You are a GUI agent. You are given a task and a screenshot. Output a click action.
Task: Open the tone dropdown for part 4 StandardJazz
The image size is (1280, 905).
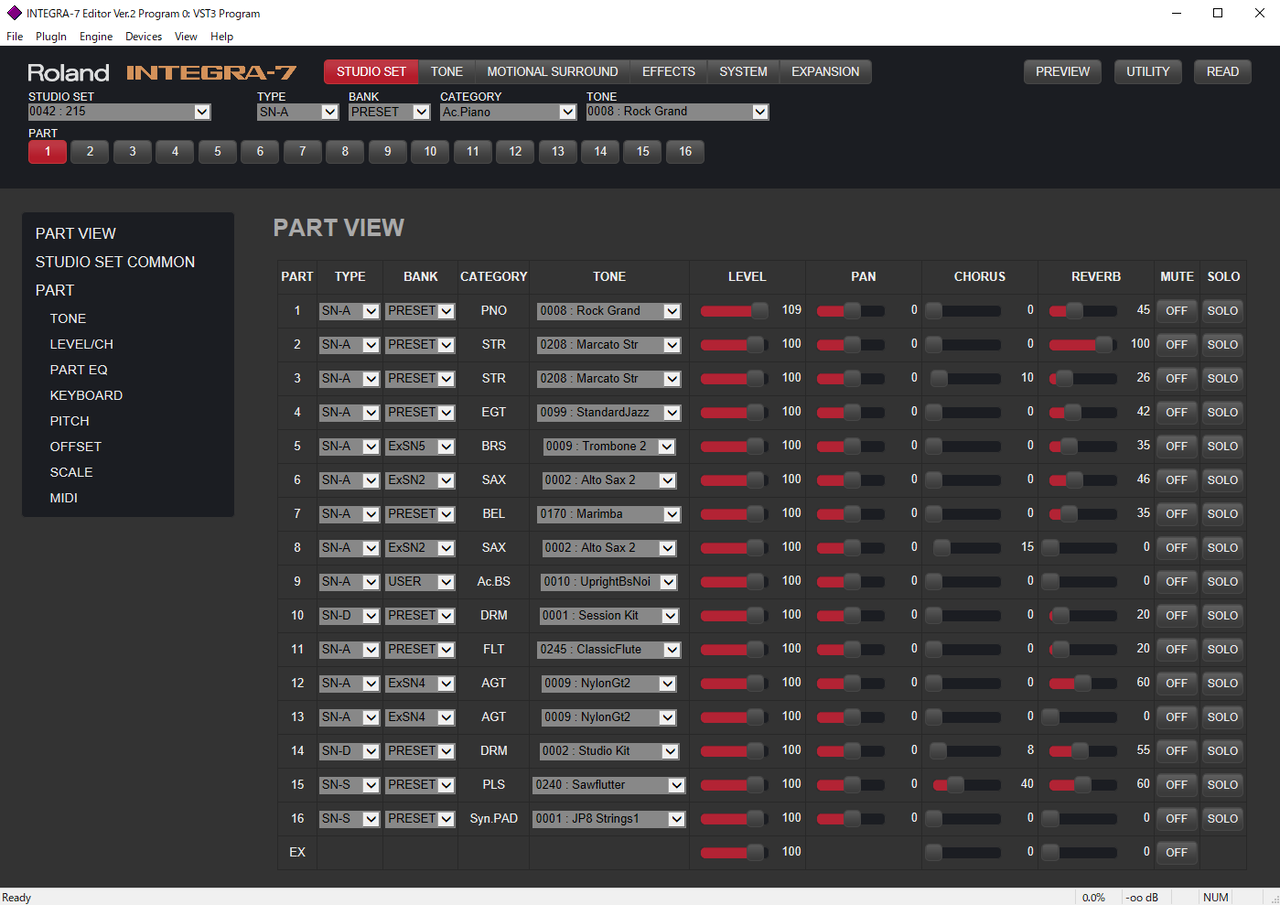coord(609,412)
